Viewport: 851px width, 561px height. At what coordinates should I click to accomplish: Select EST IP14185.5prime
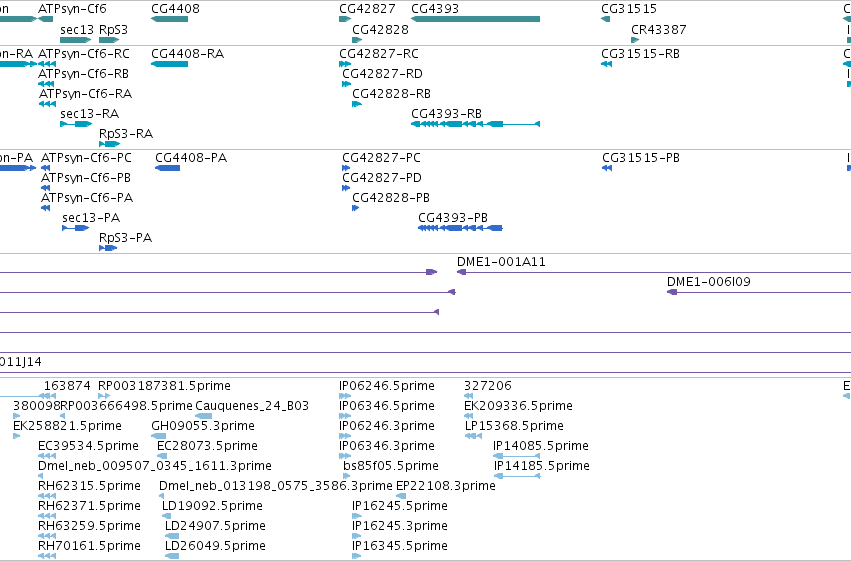[542, 467]
